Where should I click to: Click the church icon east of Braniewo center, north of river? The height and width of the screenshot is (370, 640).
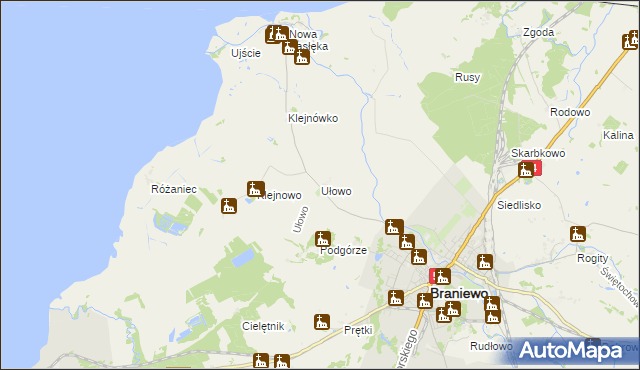coord(484,262)
